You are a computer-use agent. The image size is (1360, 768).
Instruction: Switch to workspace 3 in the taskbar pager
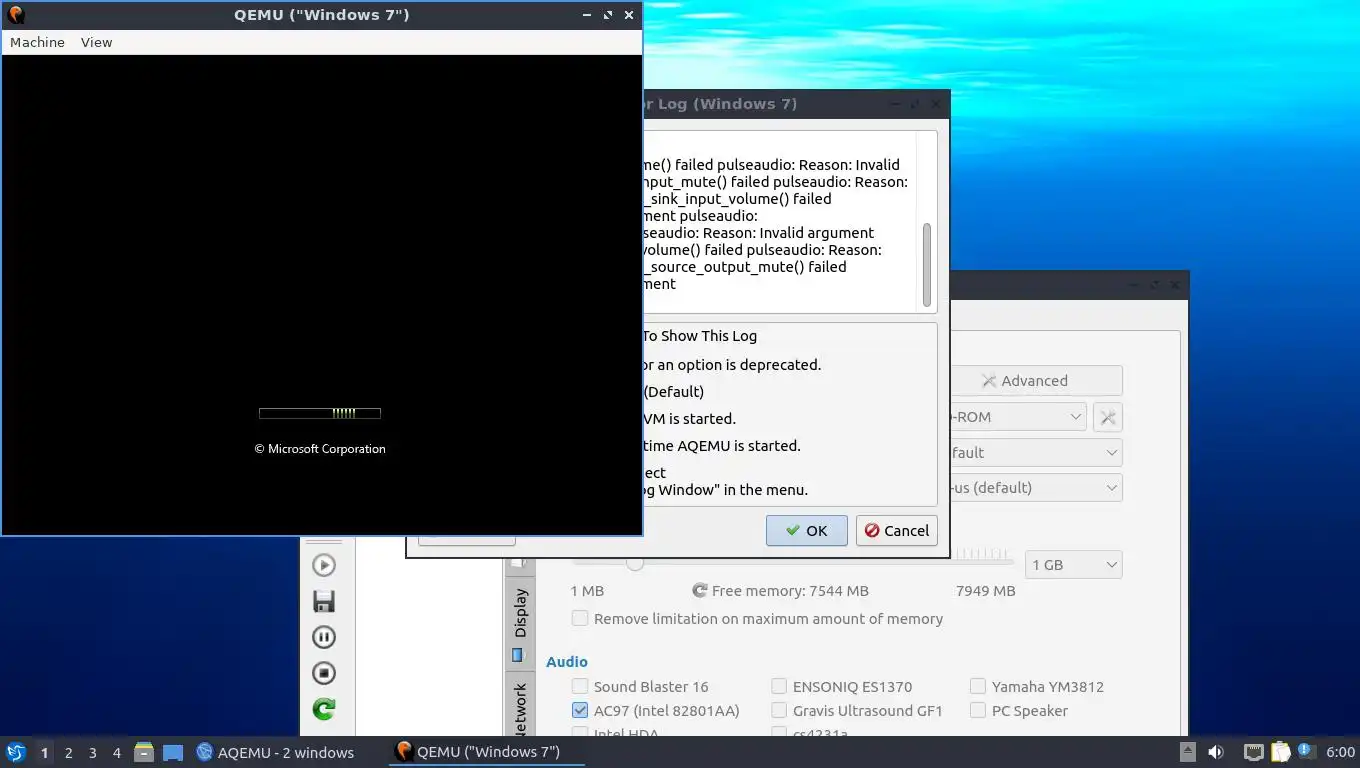(92, 753)
